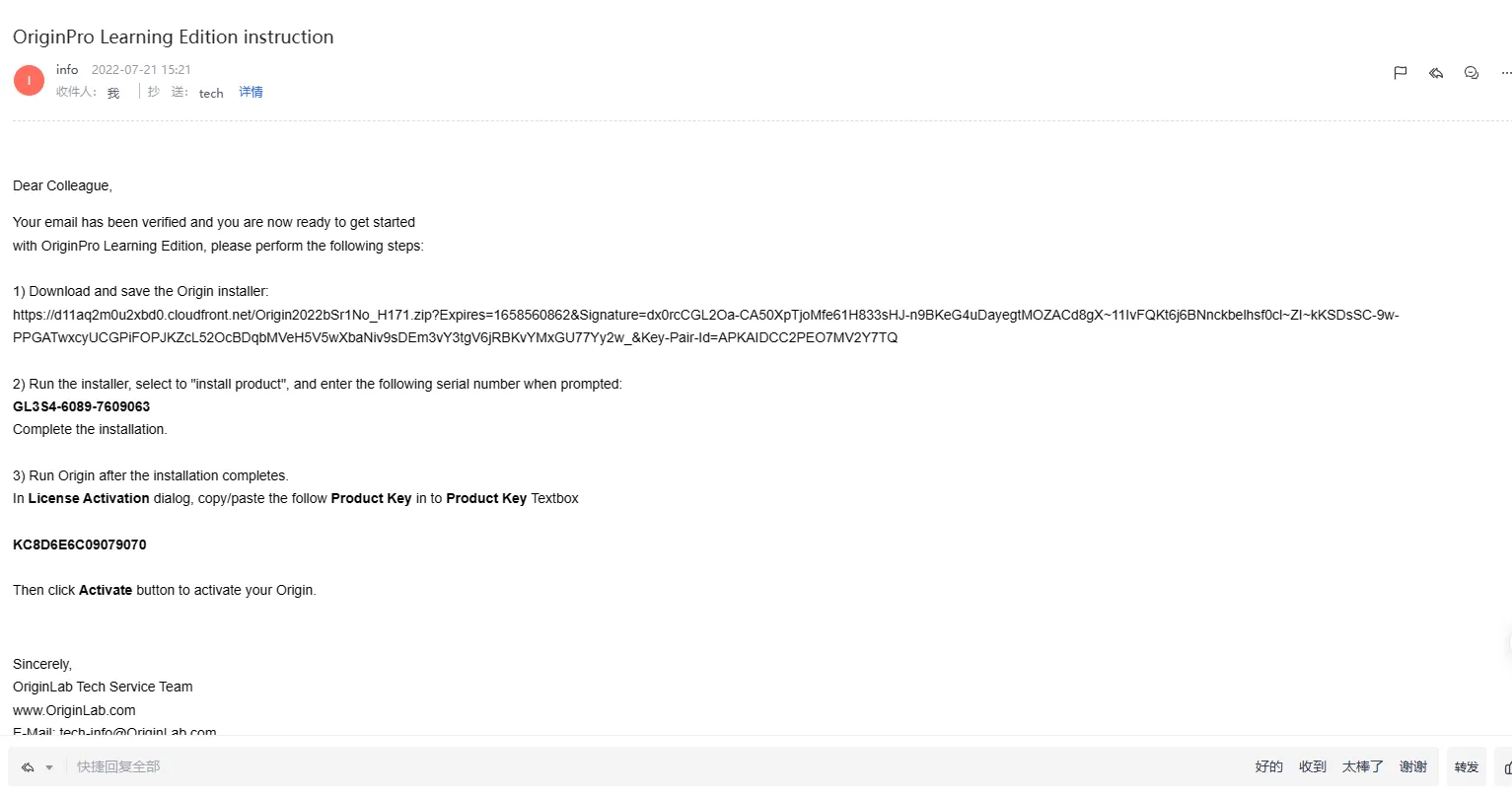Click the sender name info

pyautogui.click(x=67, y=69)
